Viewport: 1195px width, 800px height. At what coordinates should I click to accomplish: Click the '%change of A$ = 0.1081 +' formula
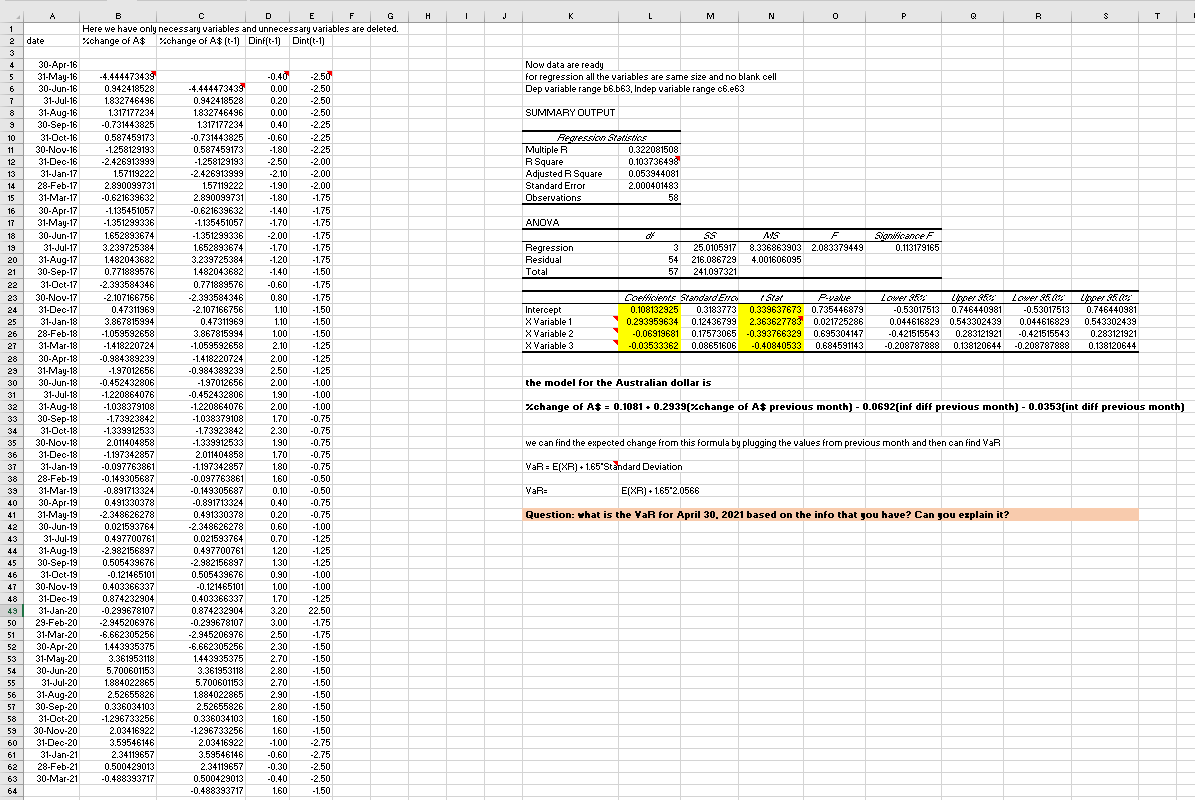(x=854, y=407)
